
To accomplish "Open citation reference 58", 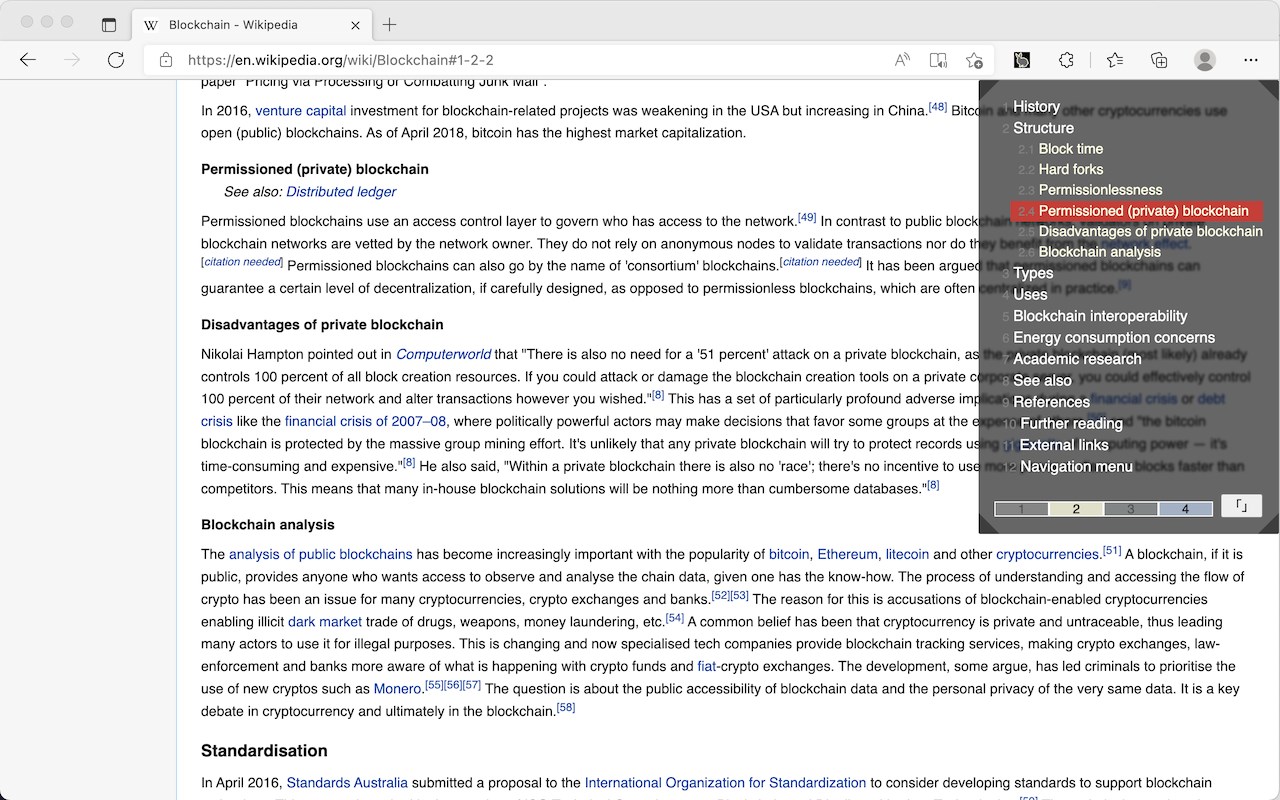I will (x=566, y=707).
